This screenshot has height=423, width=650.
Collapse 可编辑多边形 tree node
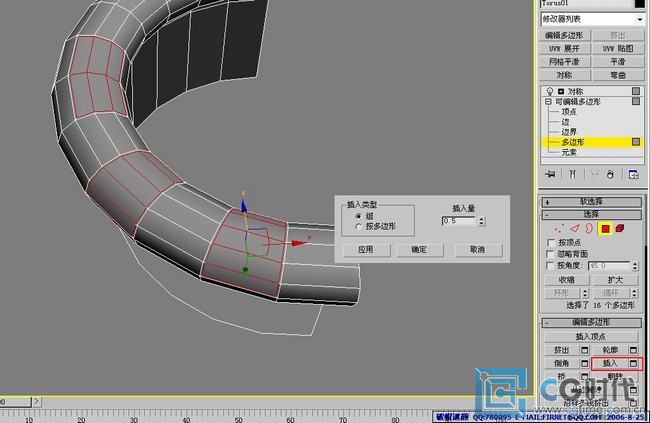pyautogui.click(x=548, y=101)
